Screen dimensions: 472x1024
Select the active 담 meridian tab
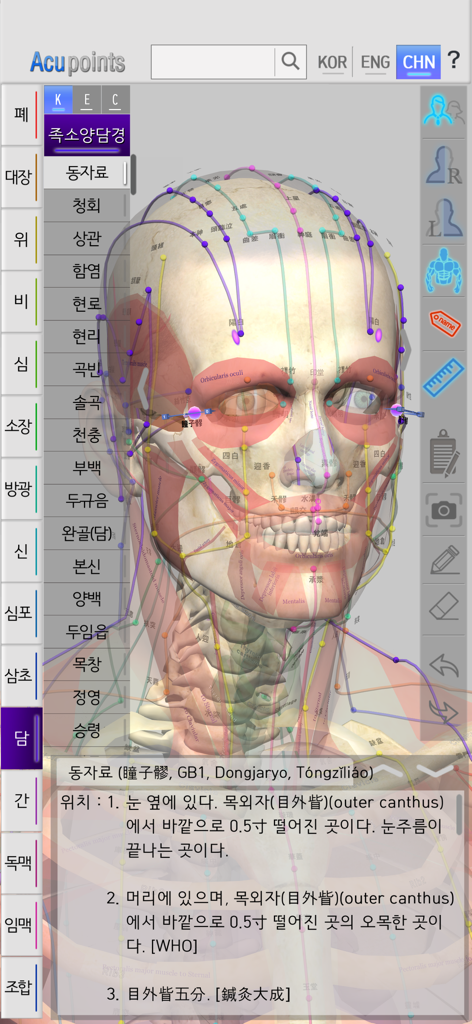click(21, 738)
